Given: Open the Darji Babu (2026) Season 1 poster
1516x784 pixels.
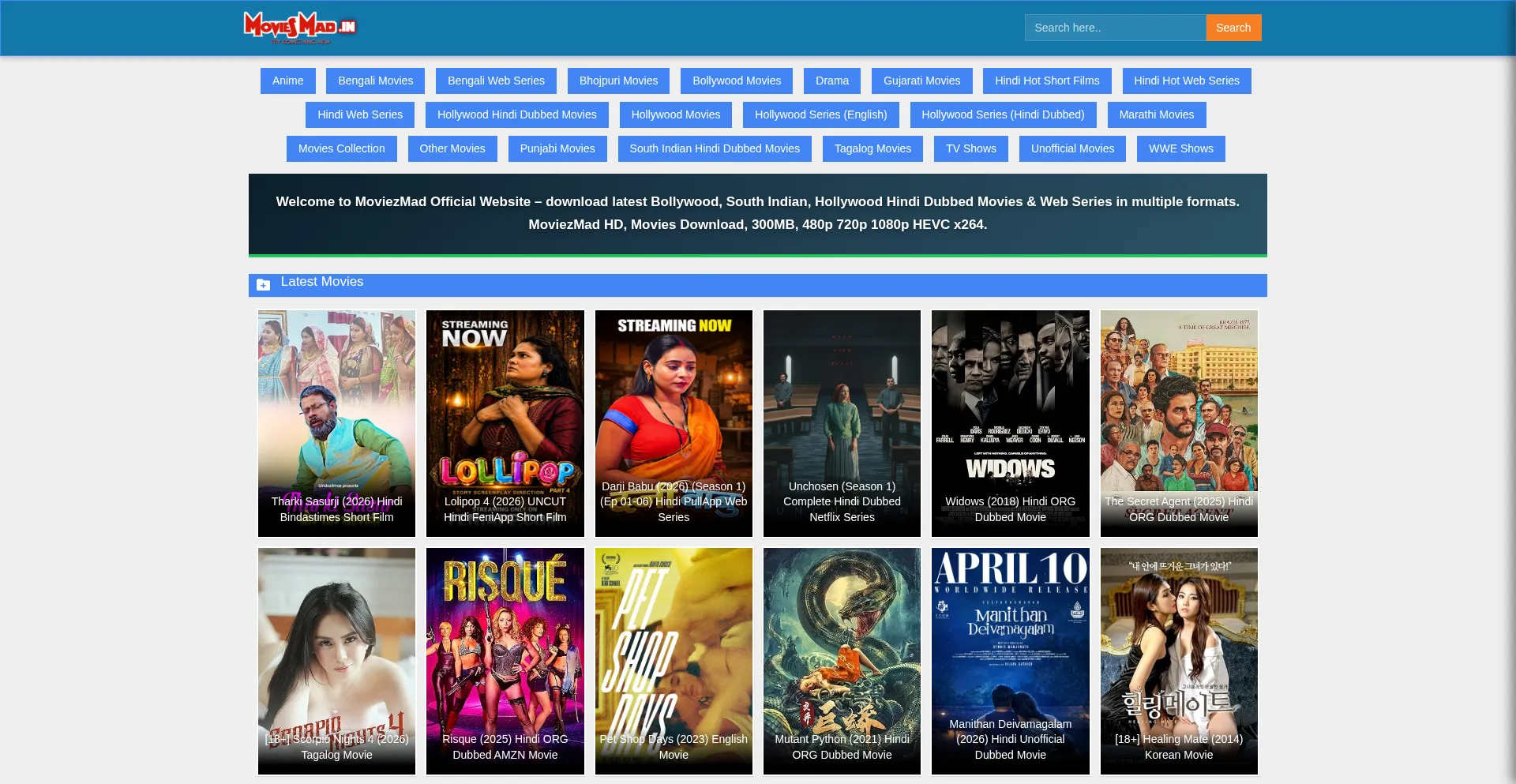Looking at the screenshot, I should click(x=674, y=423).
